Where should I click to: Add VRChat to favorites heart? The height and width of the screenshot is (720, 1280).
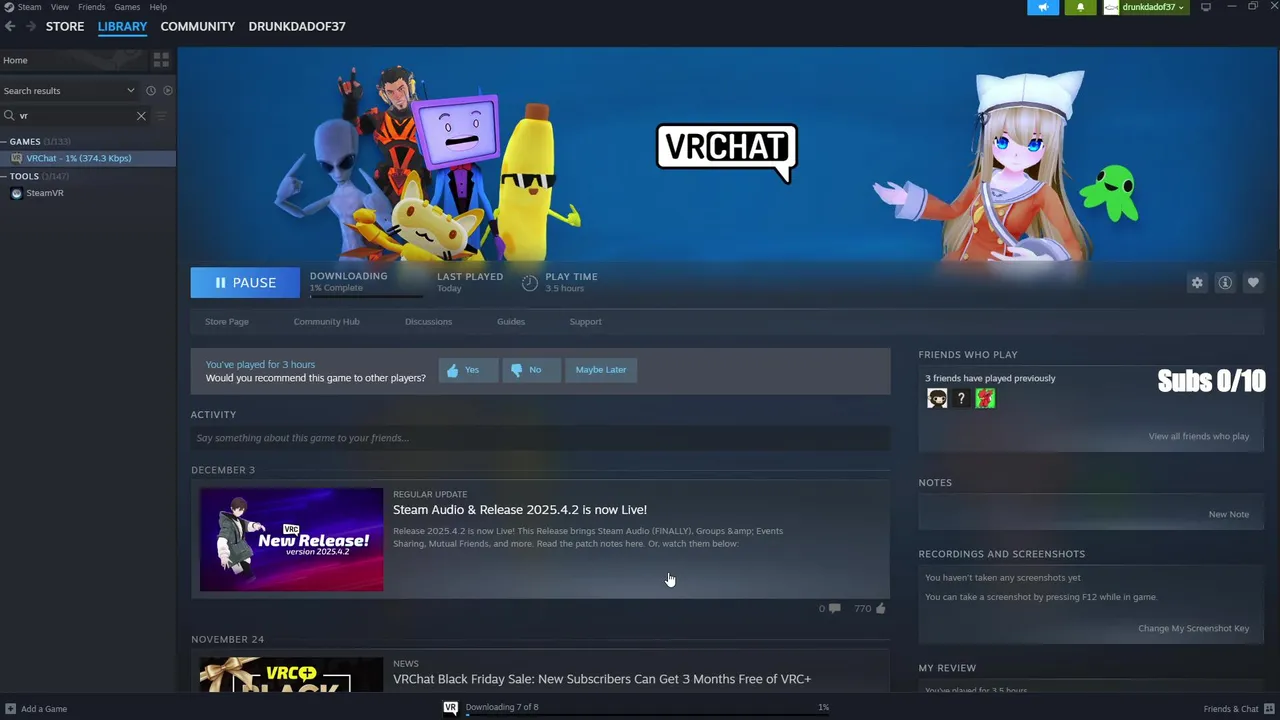click(x=1253, y=283)
